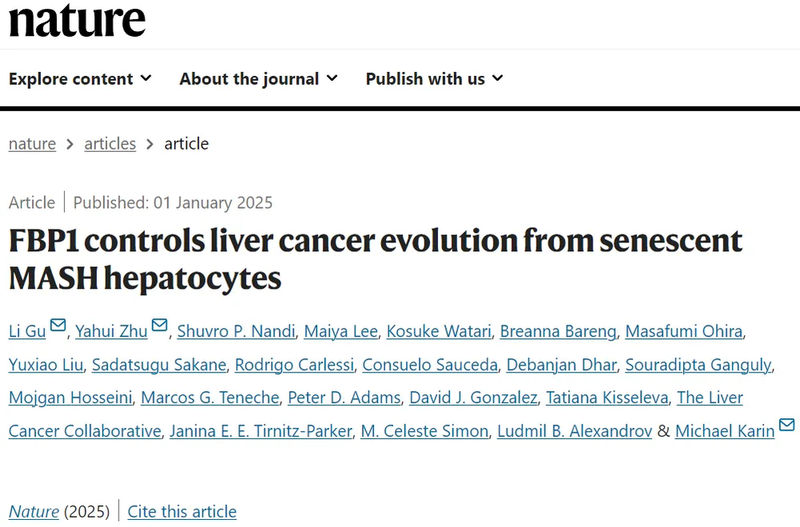Navigate to the articles breadcrumb
The image size is (800, 527).
click(x=110, y=143)
